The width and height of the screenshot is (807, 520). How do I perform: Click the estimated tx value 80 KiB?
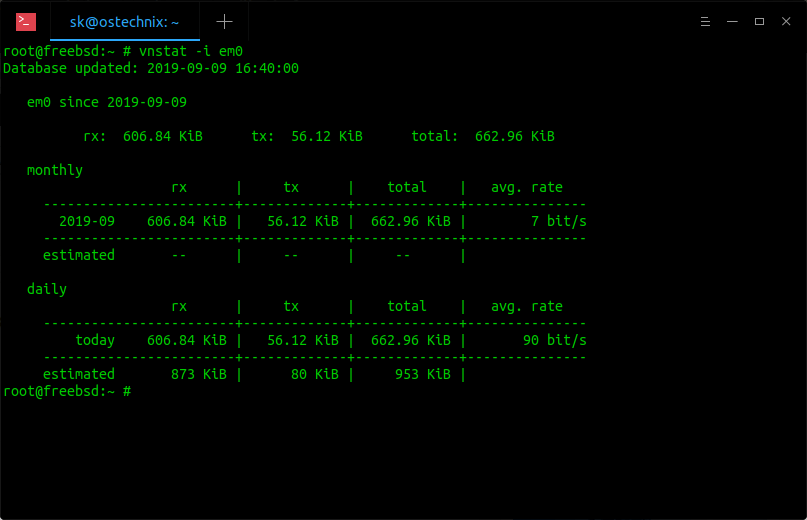314,374
